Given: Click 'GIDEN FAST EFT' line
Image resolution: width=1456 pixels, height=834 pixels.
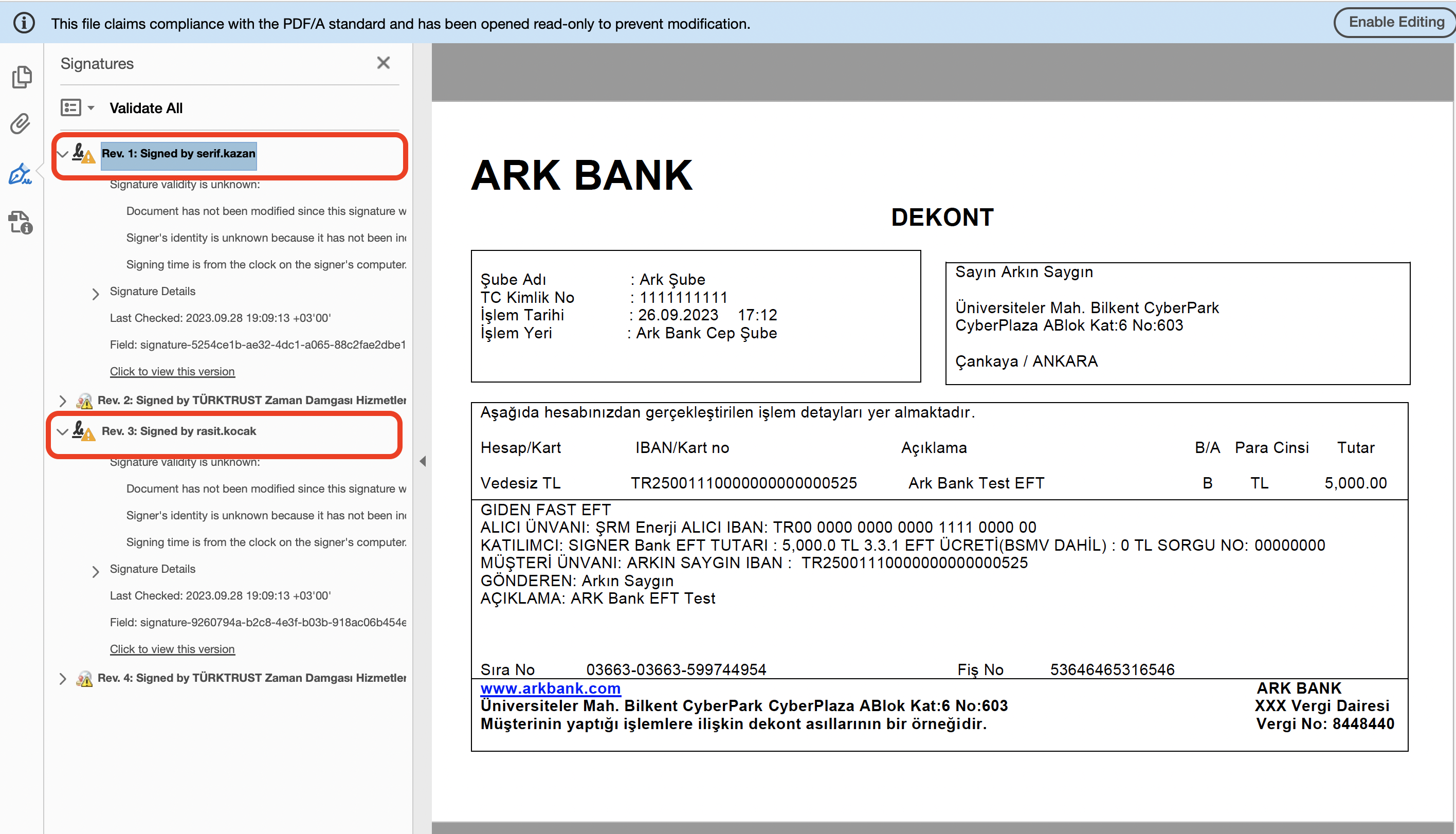Looking at the screenshot, I should pyautogui.click(x=545, y=509).
